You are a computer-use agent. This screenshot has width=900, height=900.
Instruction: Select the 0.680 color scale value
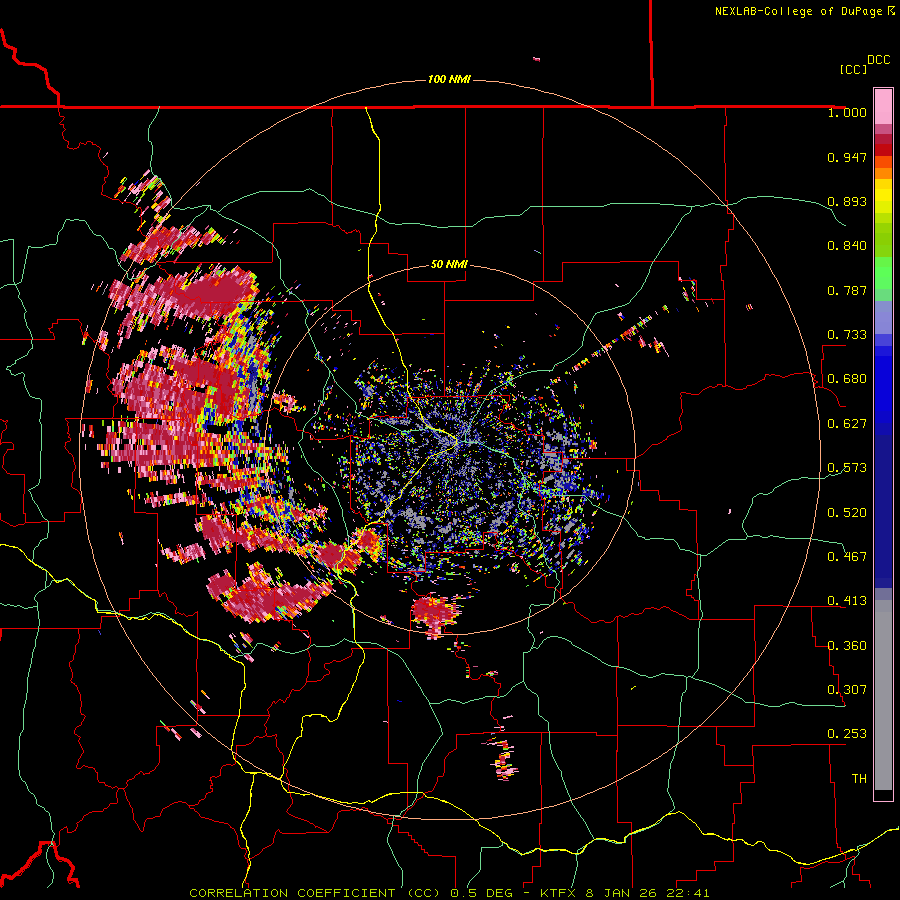point(847,379)
